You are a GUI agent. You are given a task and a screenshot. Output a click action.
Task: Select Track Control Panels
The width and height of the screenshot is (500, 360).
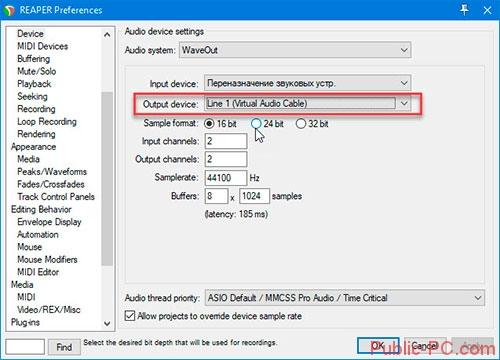pyautogui.click(x=56, y=197)
